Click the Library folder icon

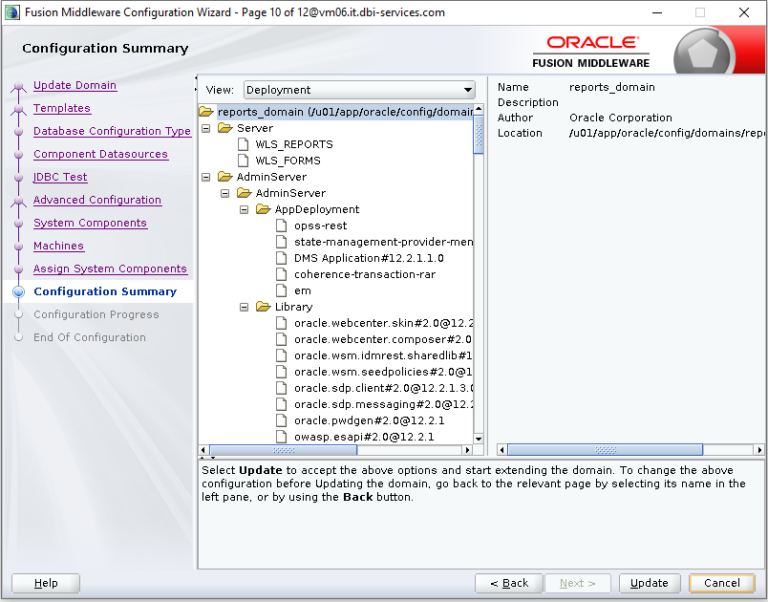point(264,307)
